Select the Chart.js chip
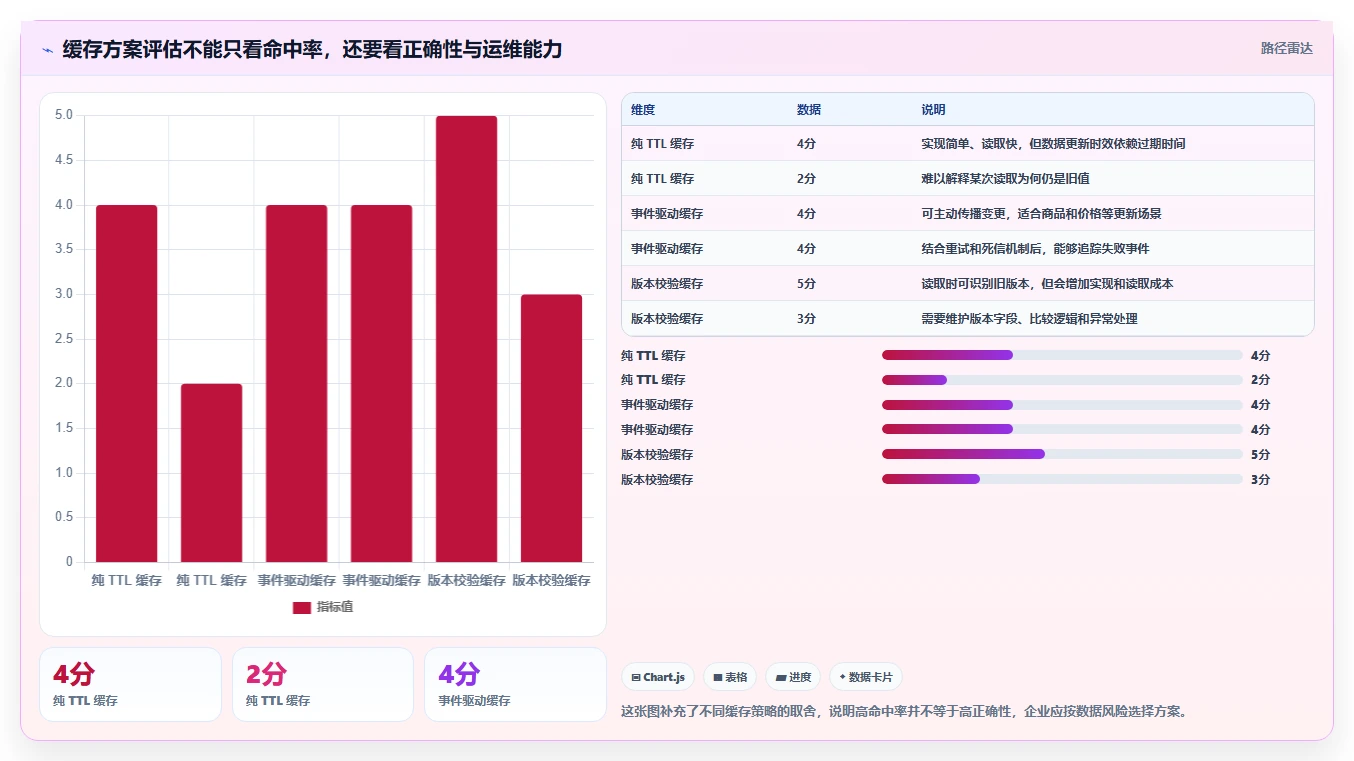Screen dimensions: 1354x761 click(658, 677)
